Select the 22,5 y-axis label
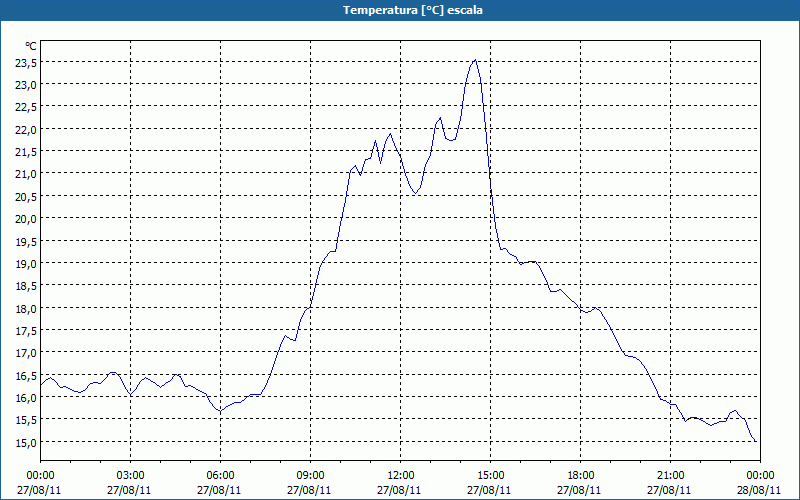The height and width of the screenshot is (500, 800). (x=25, y=107)
